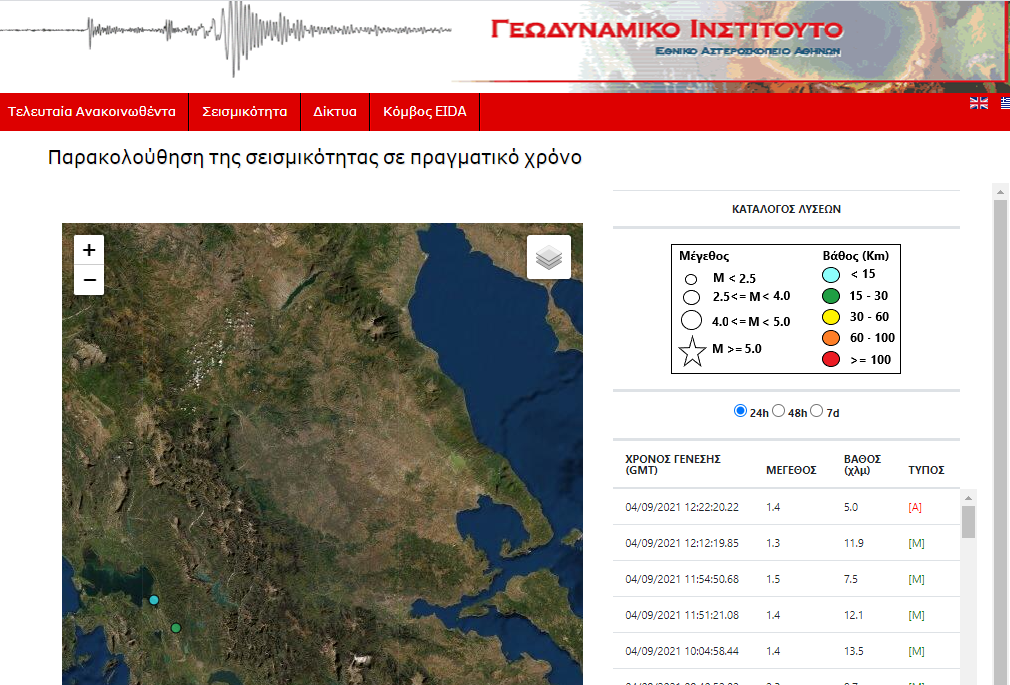Switch language to Greek flag
The image size is (1010, 685).
1005,103
